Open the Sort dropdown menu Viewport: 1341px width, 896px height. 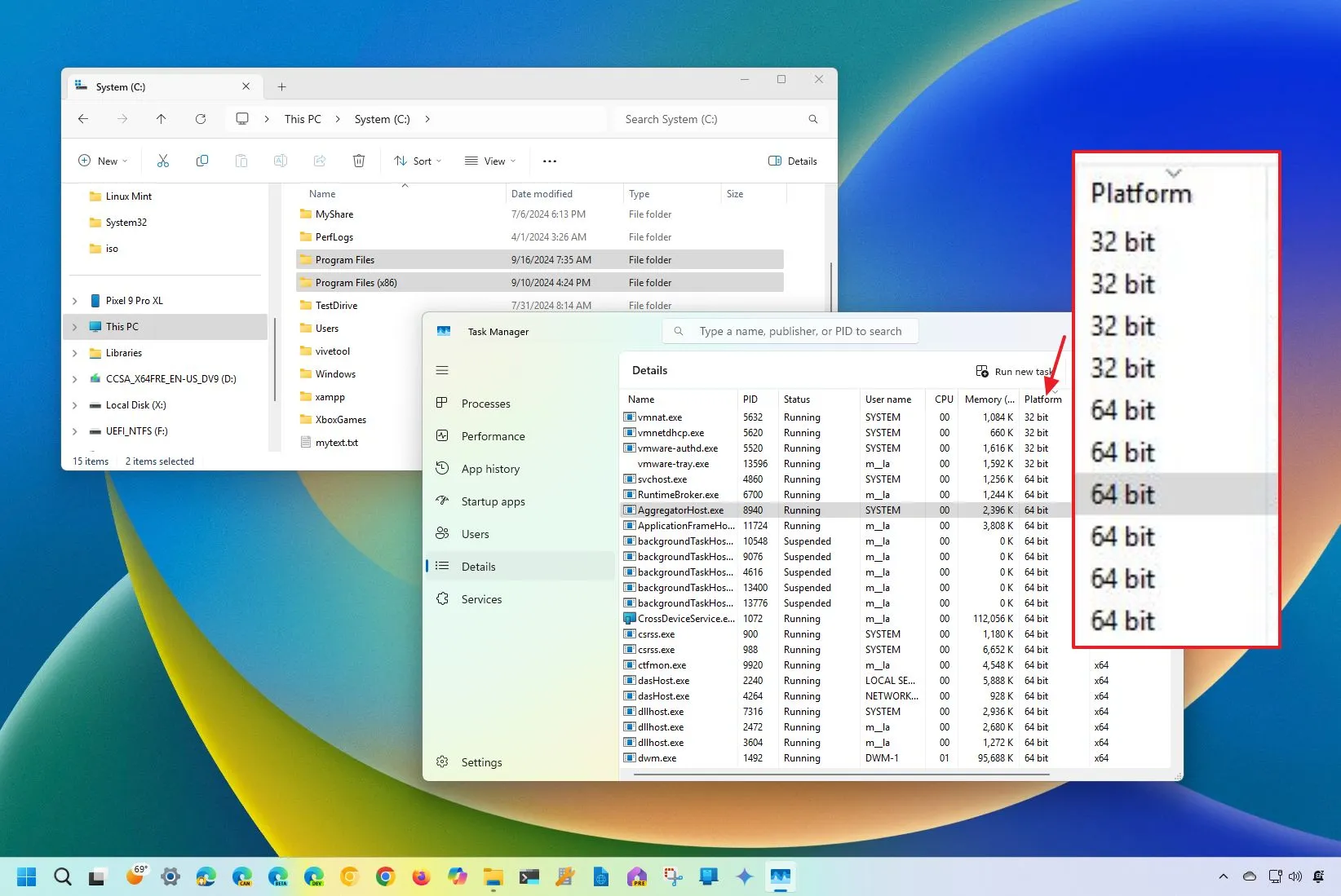[418, 161]
